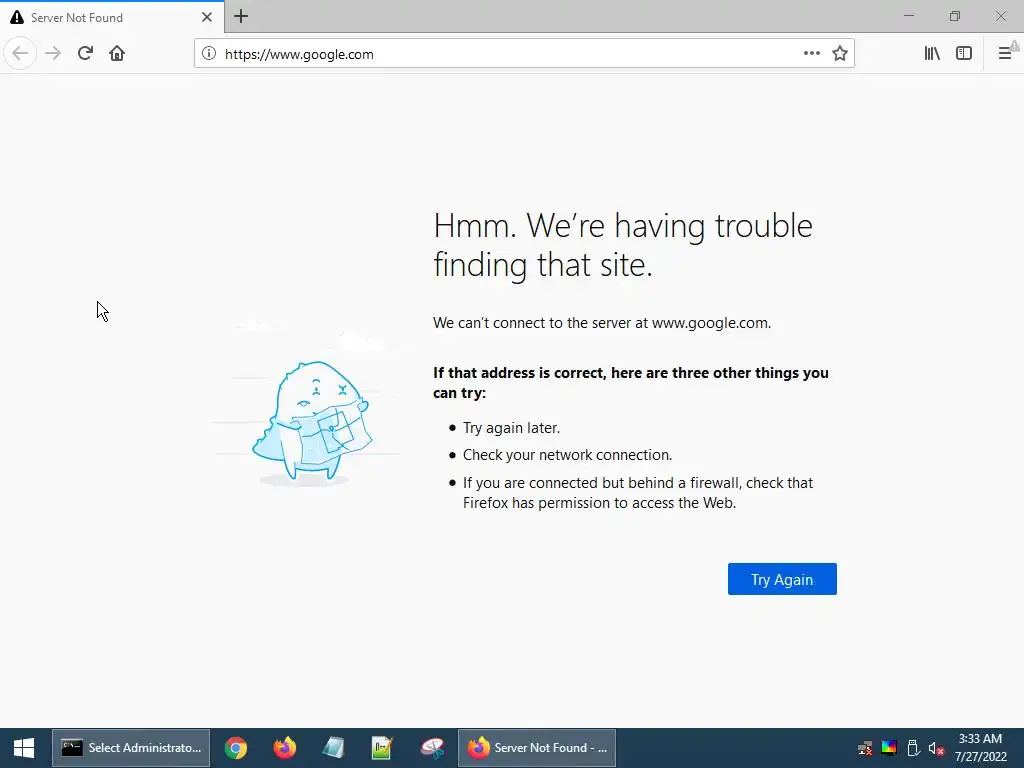Open the muted volume tray icon
Image resolution: width=1024 pixels, height=768 pixels.
coord(936,748)
